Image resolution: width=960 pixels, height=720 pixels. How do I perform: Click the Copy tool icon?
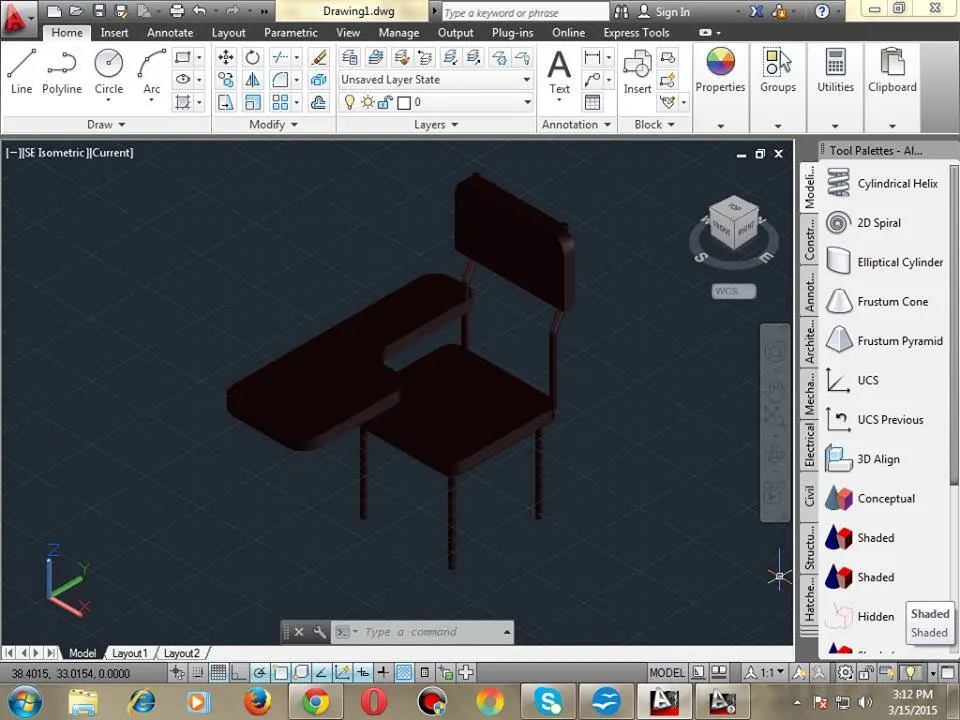[x=225, y=80]
